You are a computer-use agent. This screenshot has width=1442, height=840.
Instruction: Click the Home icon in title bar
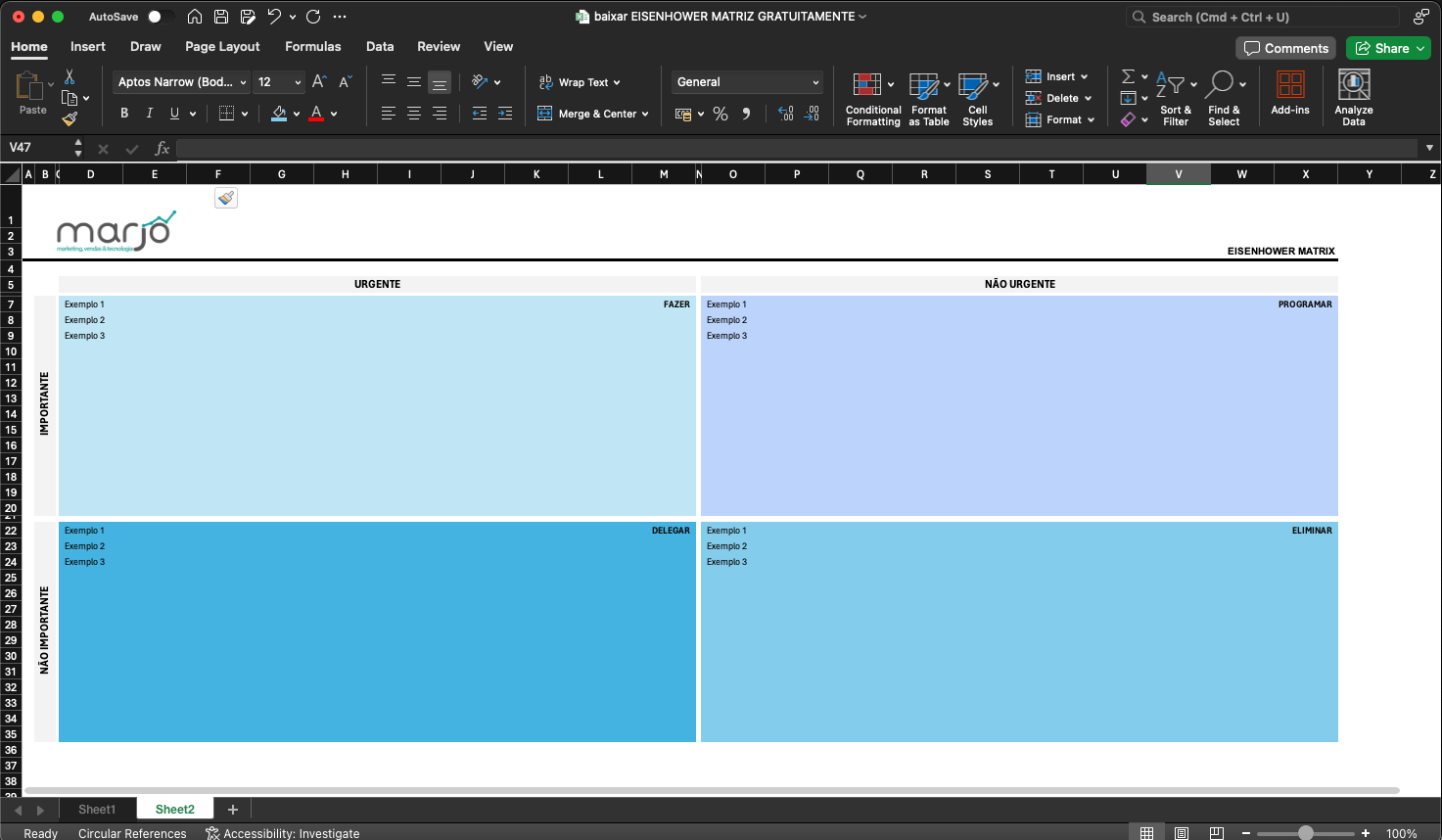[x=195, y=17]
